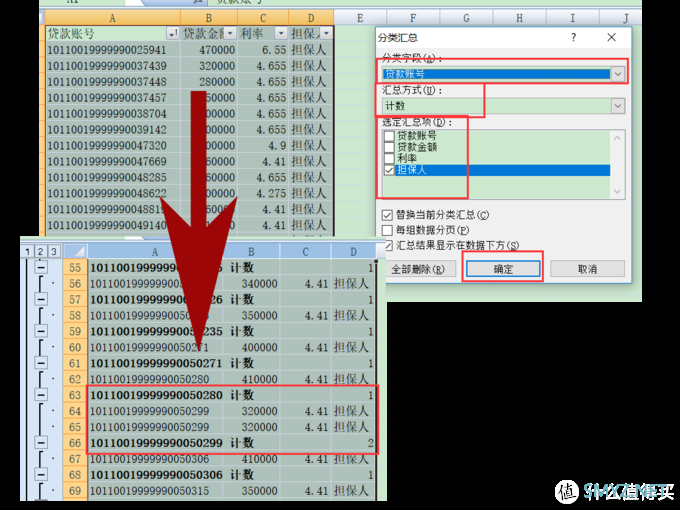This screenshot has width=680, height=510.
Task: Select column C header in lower sheet
Action: [x=306, y=252]
